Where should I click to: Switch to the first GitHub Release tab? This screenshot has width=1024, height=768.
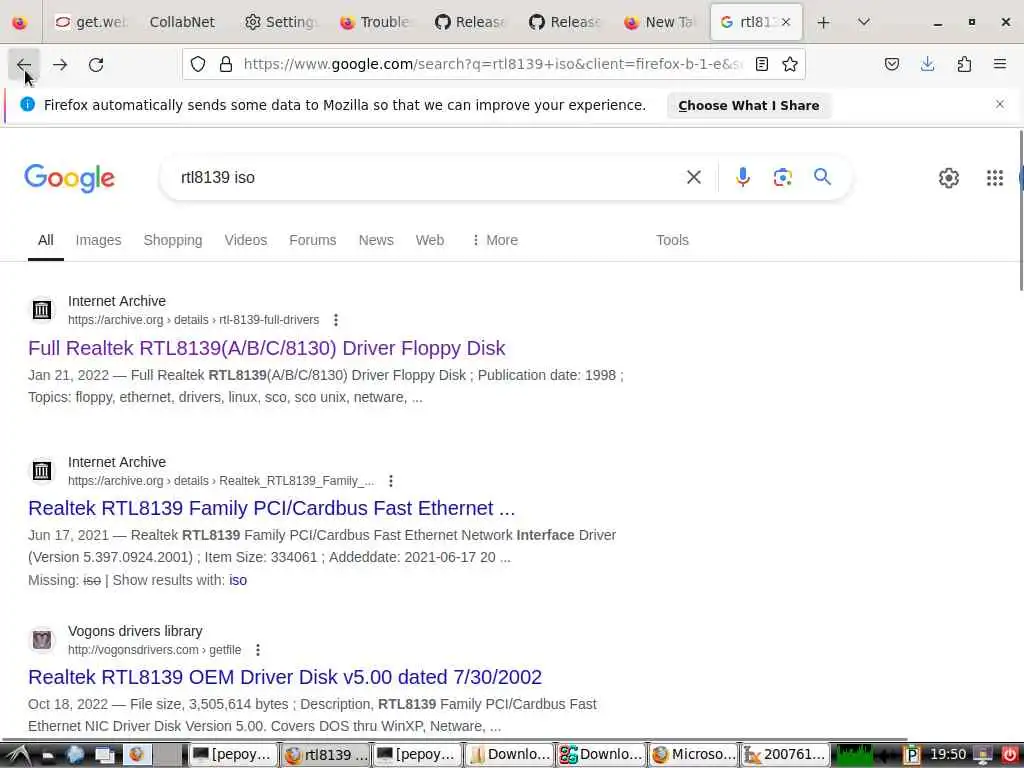tap(470, 22)
